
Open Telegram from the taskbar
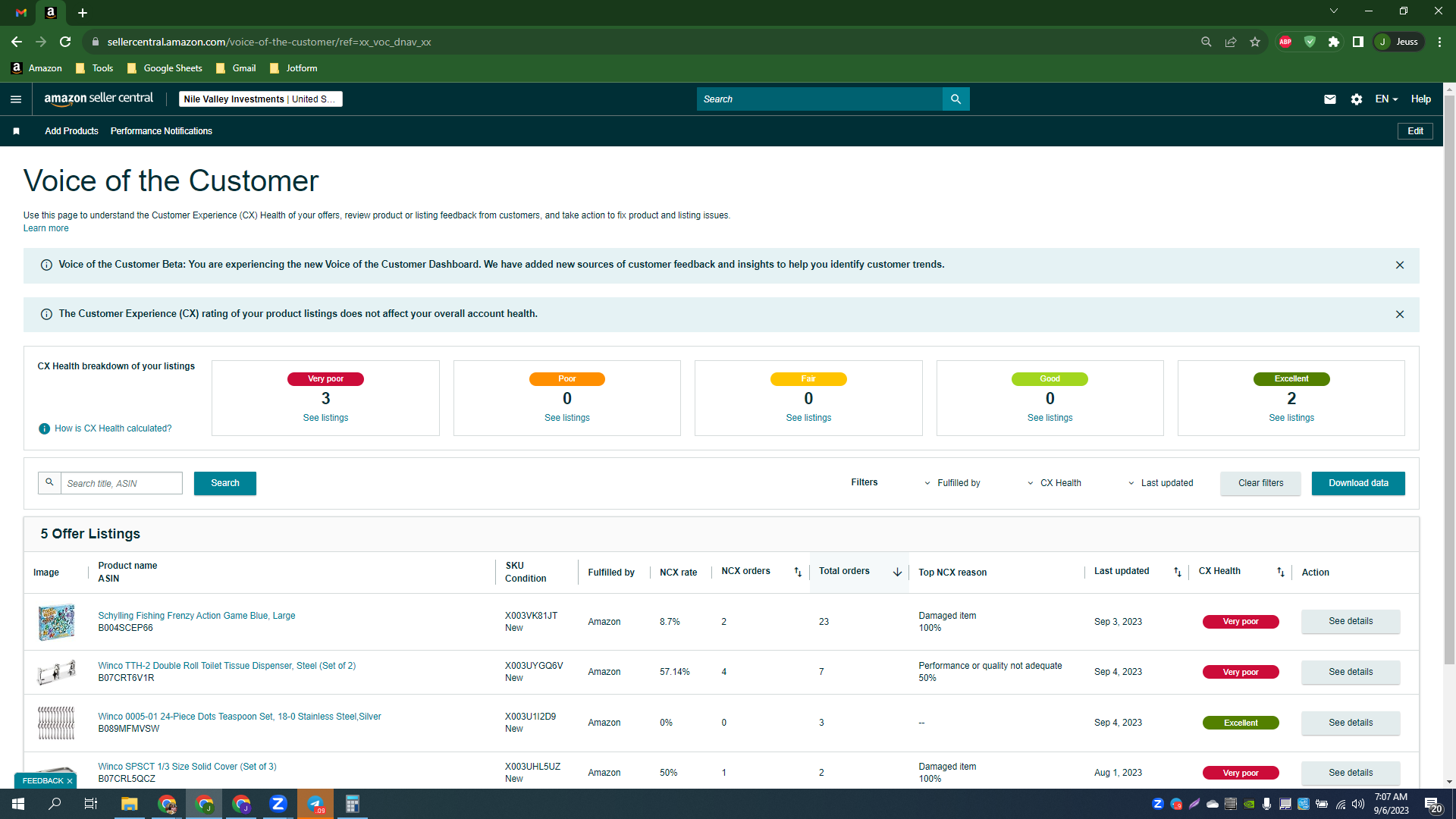pyautogui.click(x=315, y=804)
